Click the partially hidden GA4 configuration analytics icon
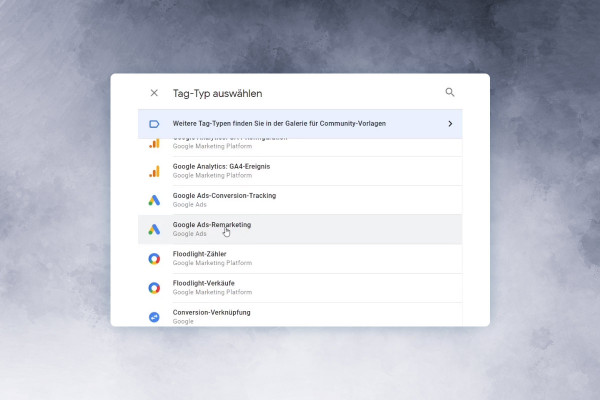 click(x=154, y=144)
